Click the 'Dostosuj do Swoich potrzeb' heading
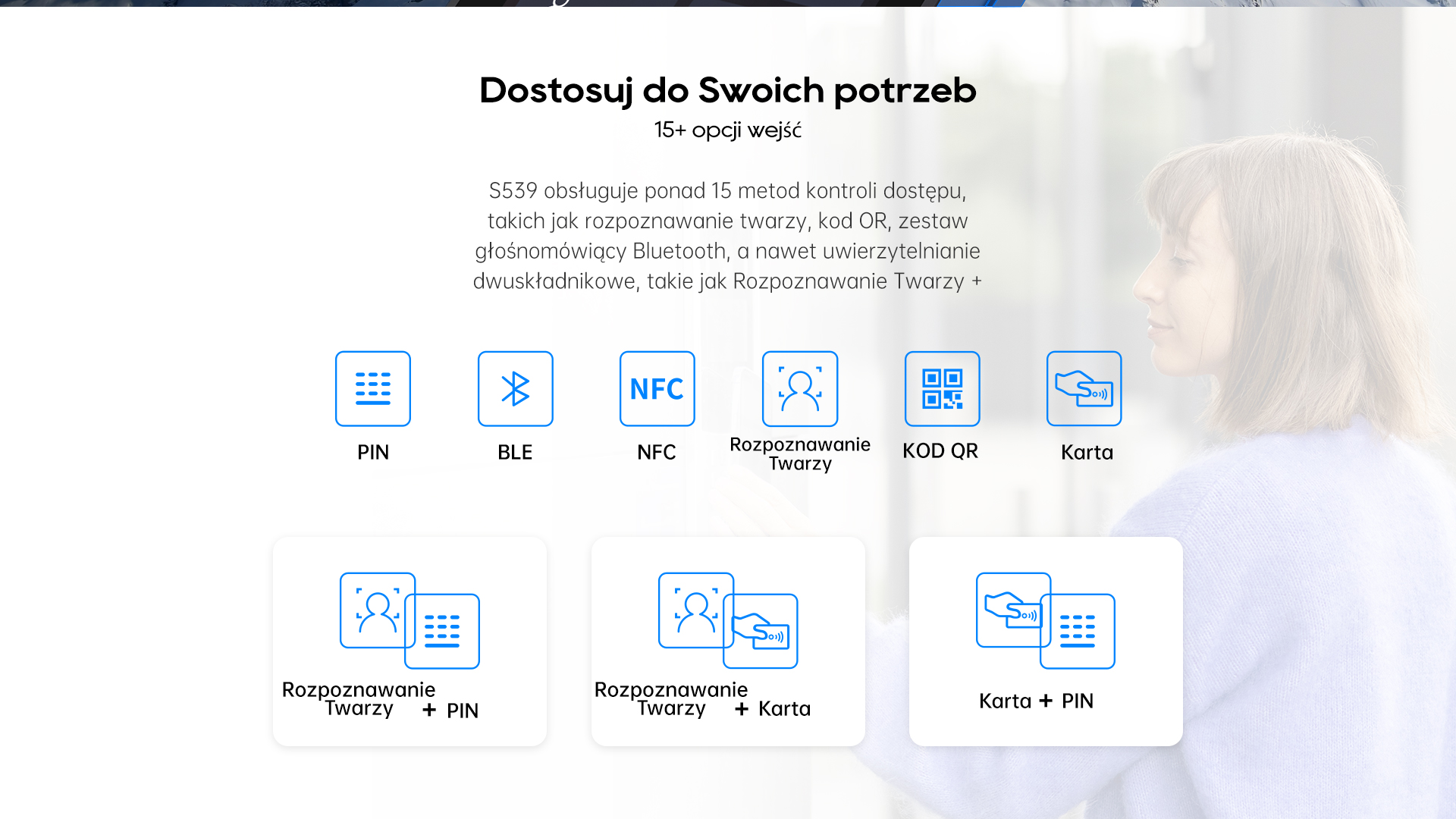 point(727,90)
